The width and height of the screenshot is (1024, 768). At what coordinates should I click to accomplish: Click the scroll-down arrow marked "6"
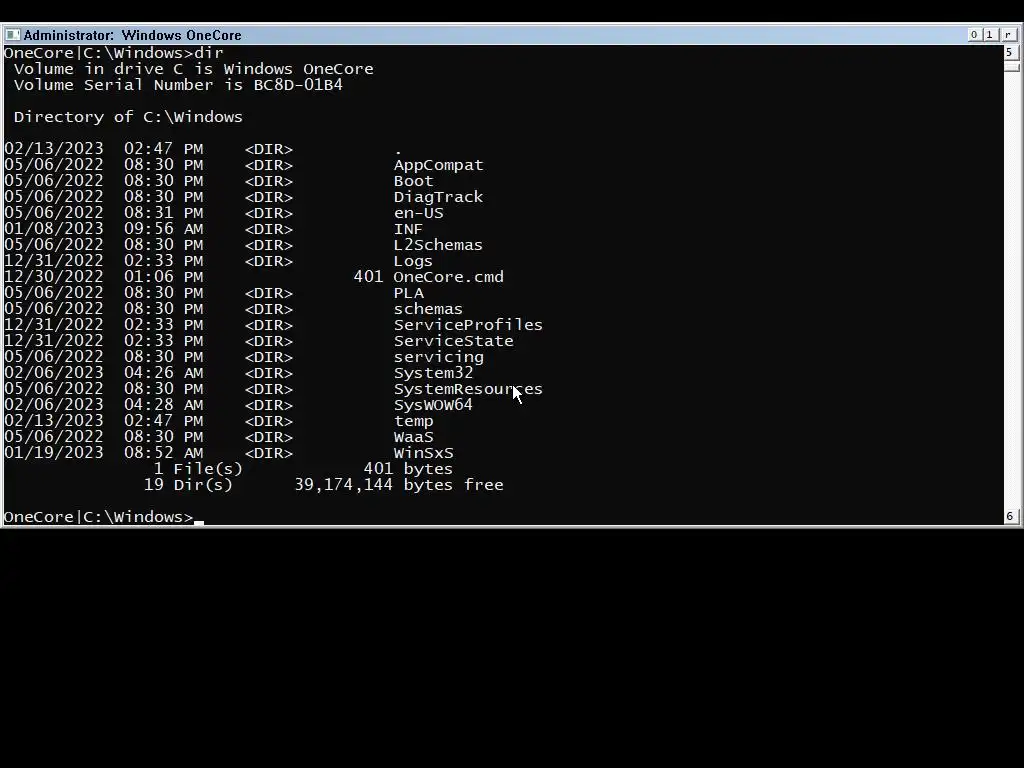click(1010, 516)
